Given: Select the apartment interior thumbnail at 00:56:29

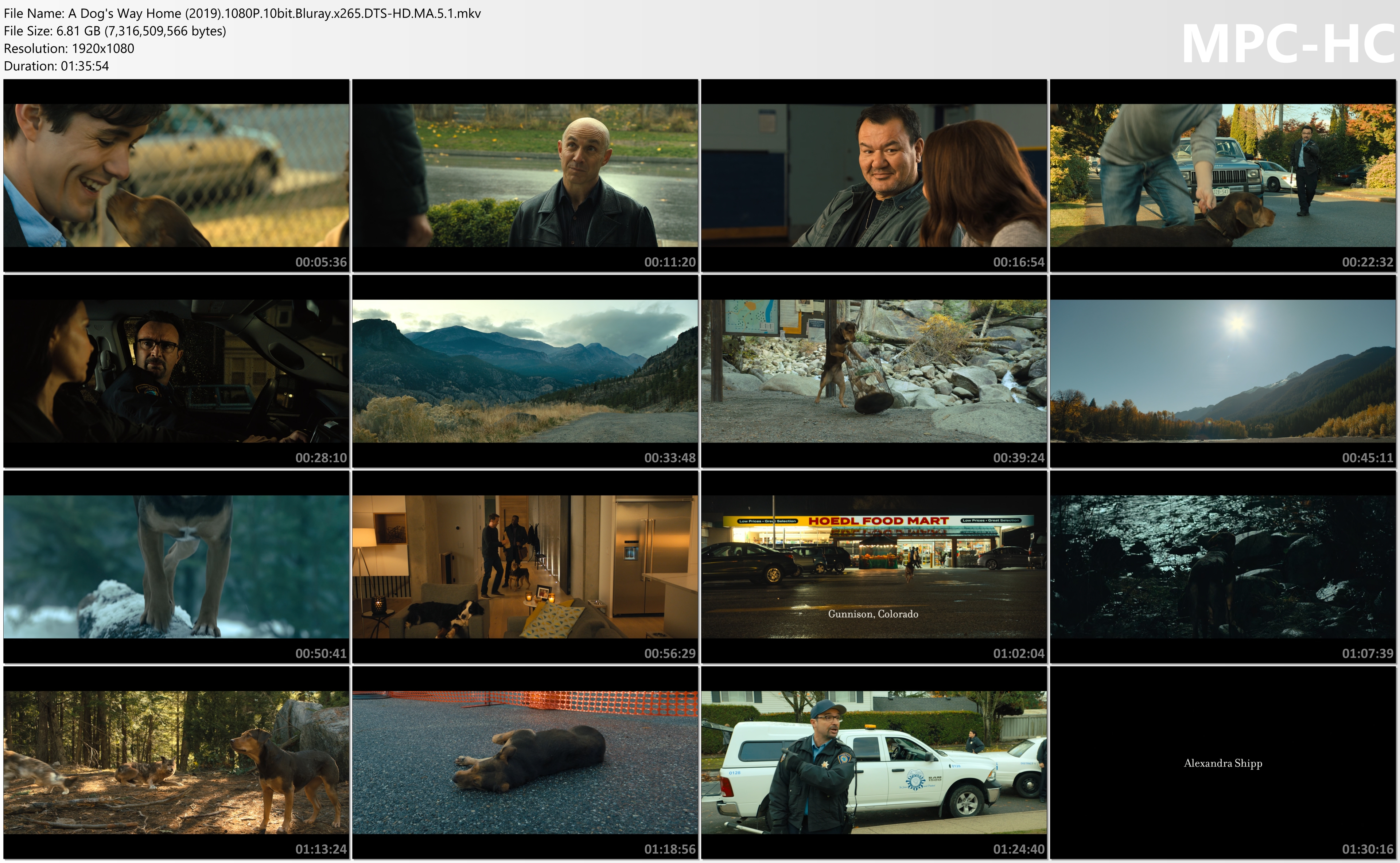Looking at the screenshot, I should pyautogui.click(x=525, y=567).
